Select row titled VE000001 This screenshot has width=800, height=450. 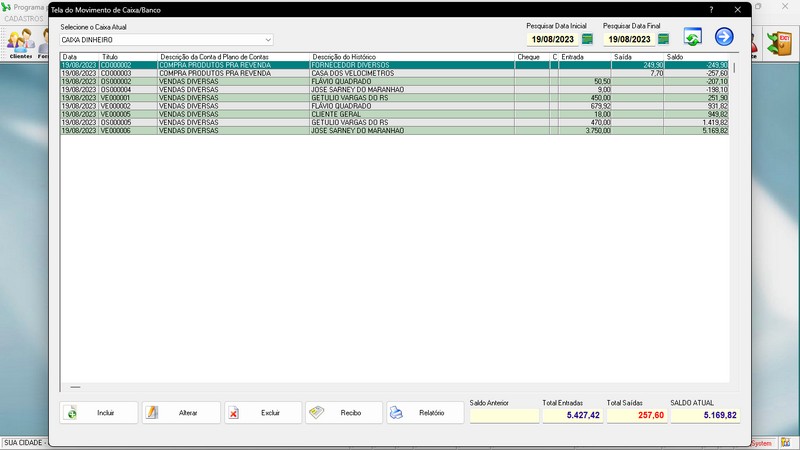click(x=394, y=98)
